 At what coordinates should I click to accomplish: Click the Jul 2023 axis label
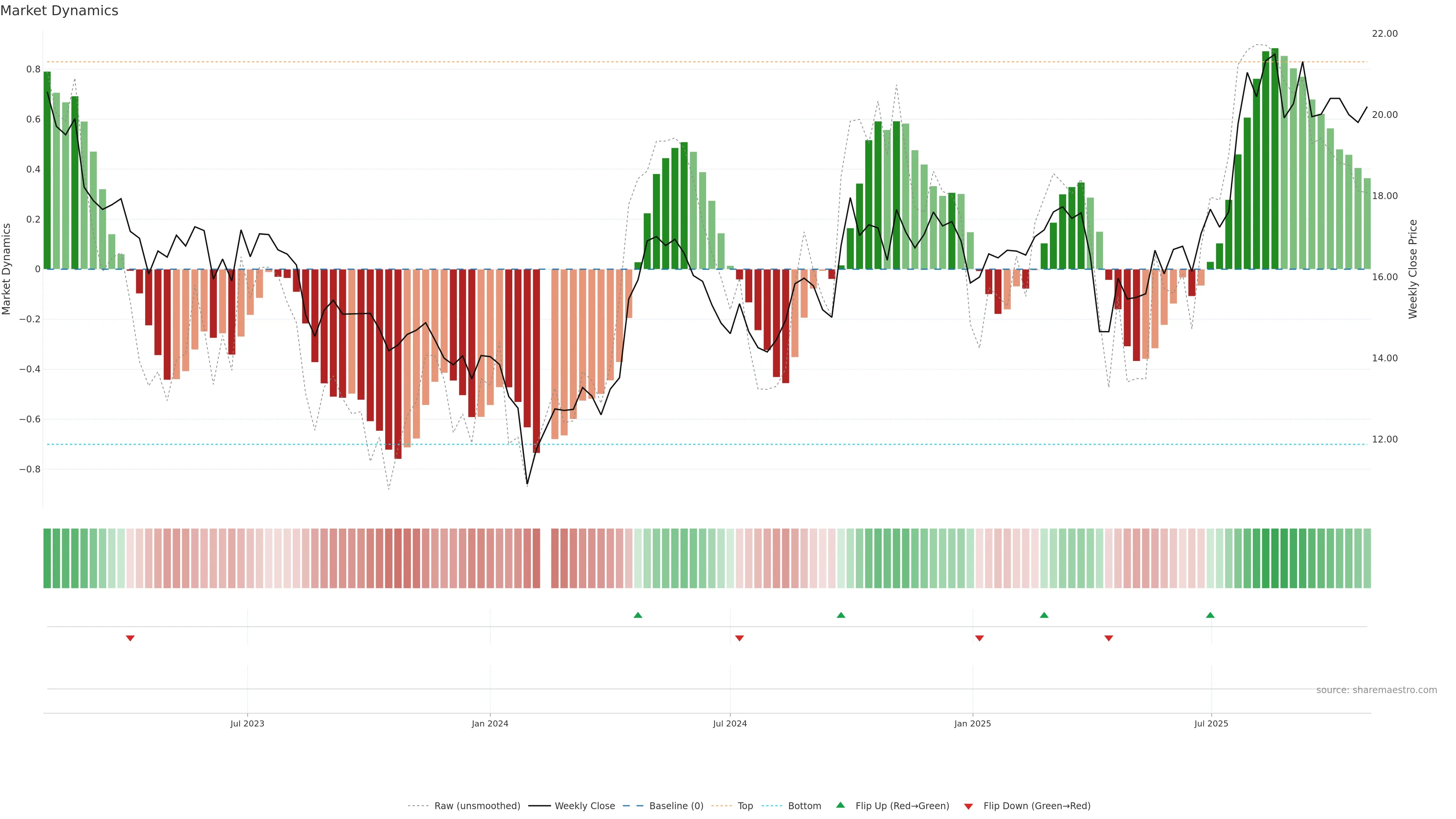(247, 723)
